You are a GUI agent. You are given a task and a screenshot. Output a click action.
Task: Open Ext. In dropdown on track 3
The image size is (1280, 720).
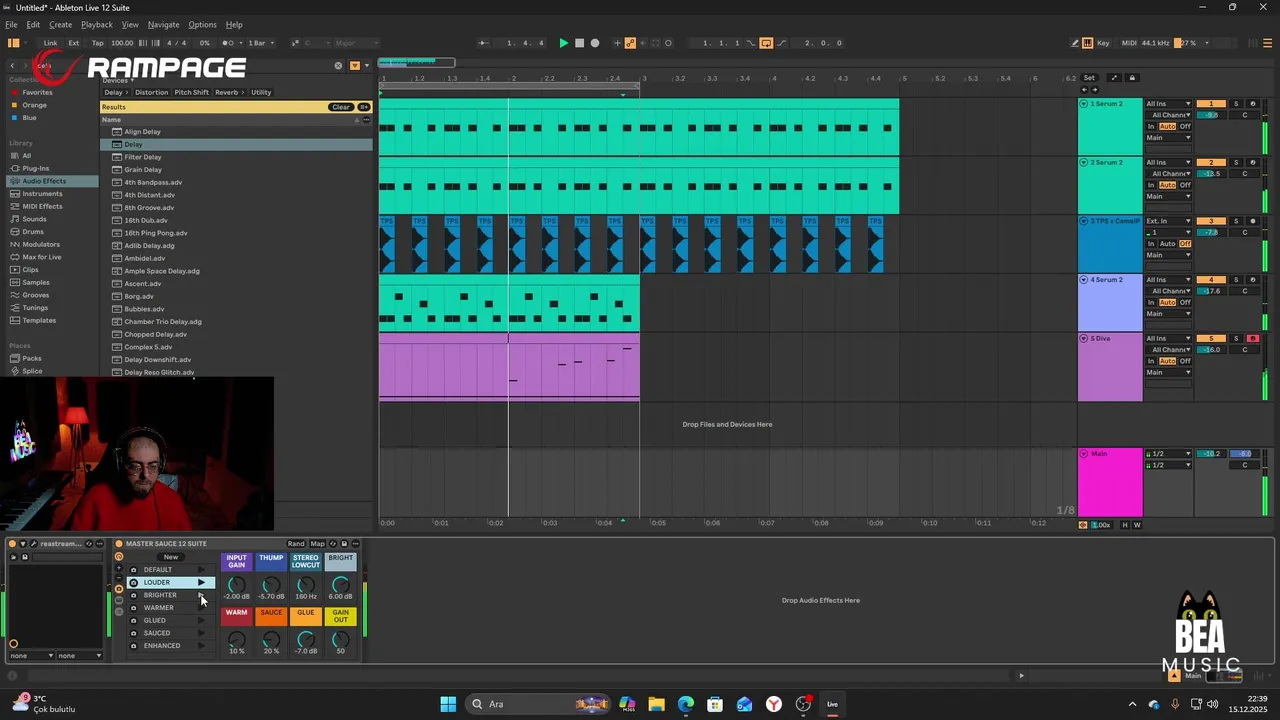1168,221
